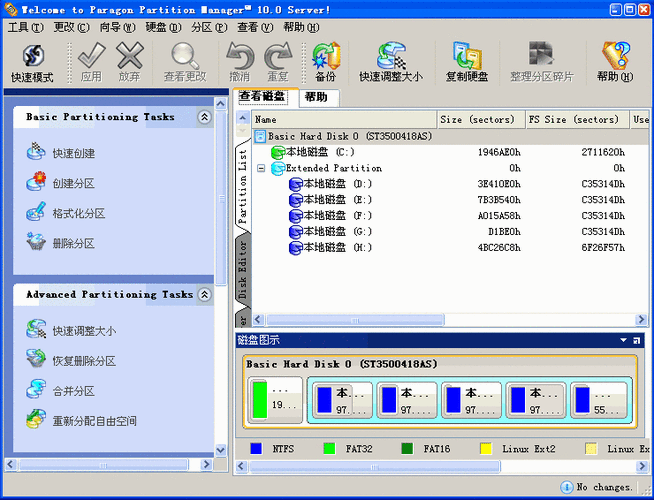Open the 向导(W) menu
This screenshot has width=654, height=500.
[117, 28]
